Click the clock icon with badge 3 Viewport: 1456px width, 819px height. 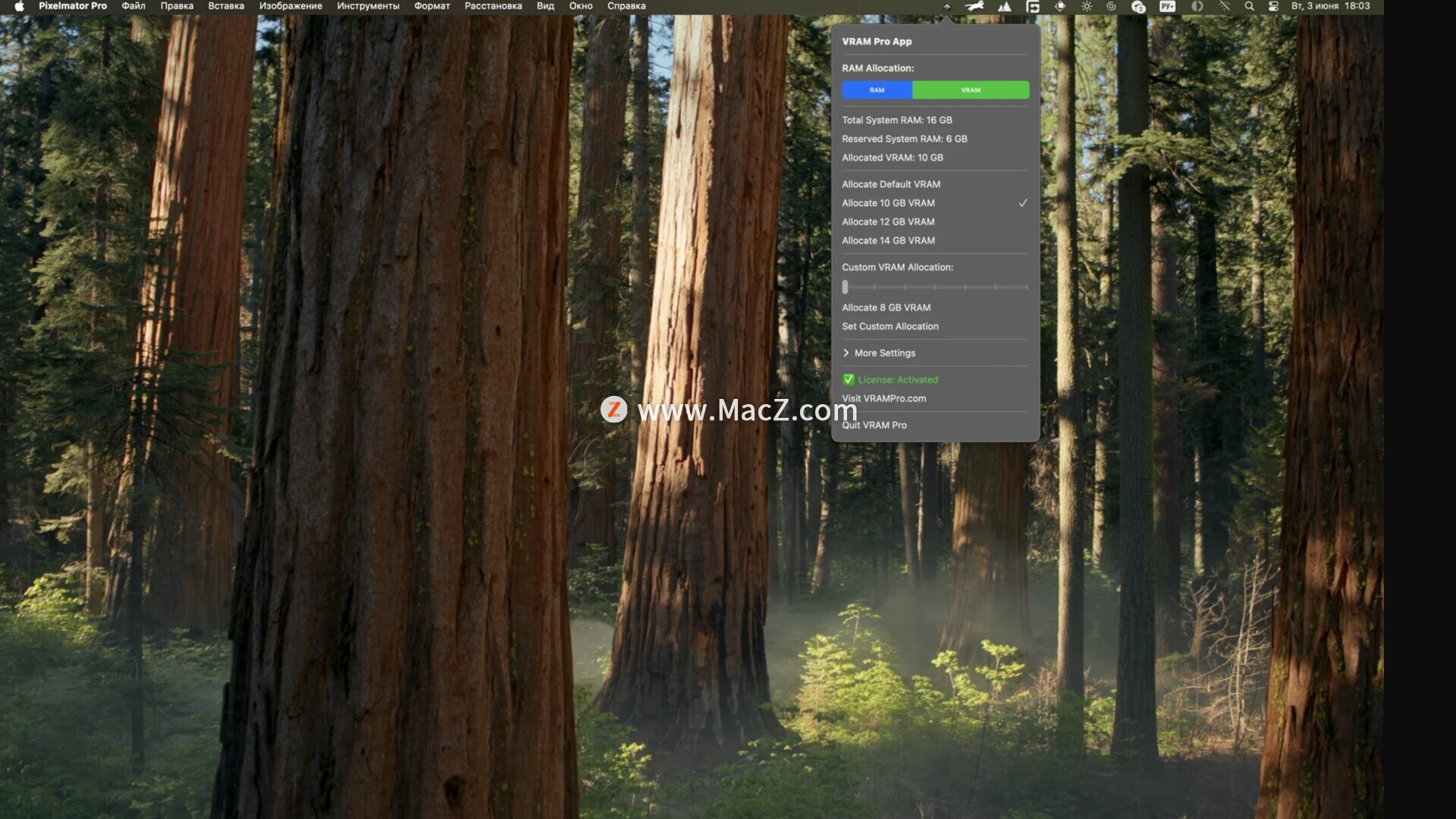coord(1138,6)
